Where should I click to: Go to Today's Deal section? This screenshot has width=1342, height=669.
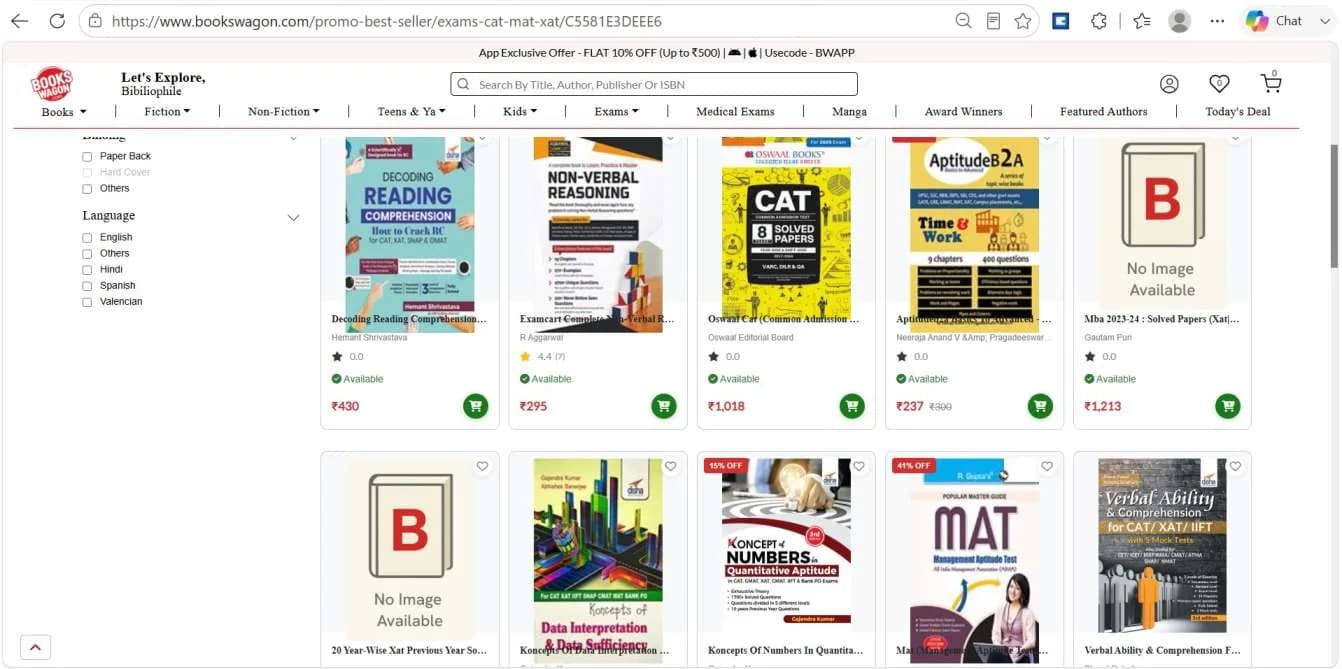(1237, 112)
